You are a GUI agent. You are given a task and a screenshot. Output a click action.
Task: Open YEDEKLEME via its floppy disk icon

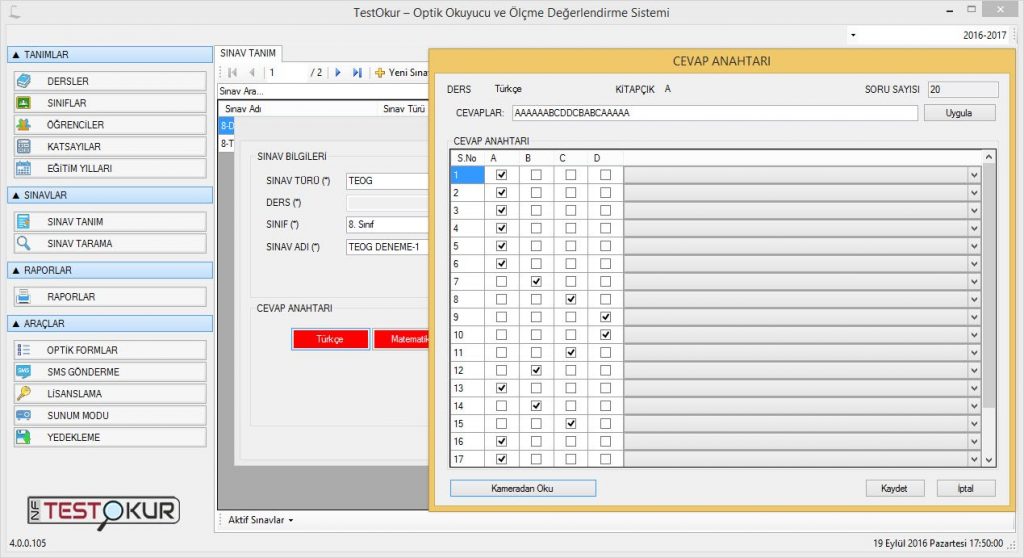click(24, 436)
